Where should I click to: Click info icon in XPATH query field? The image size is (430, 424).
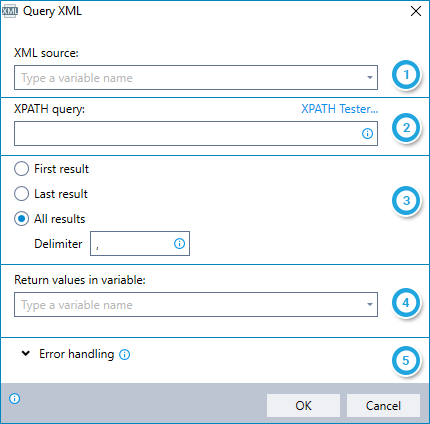point(367,134)
